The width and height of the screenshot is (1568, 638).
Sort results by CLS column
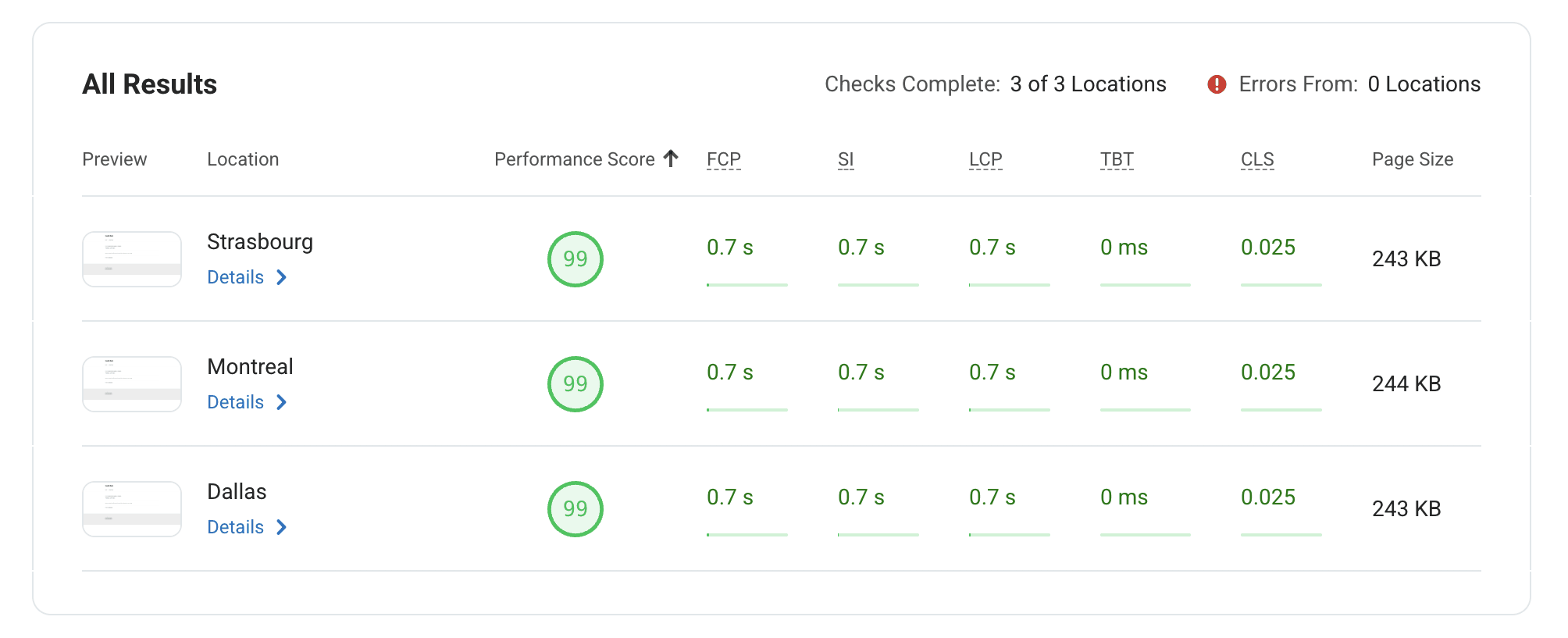1257,159
